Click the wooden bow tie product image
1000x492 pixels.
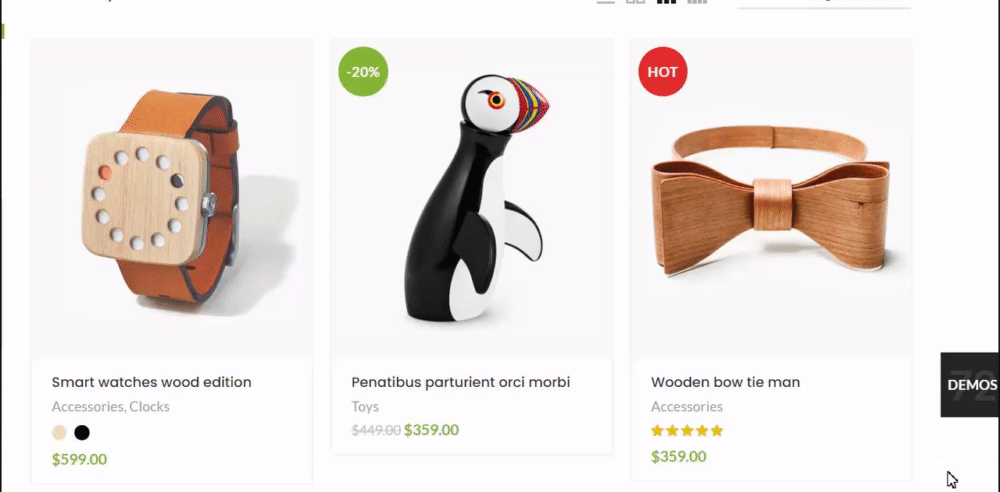(771, 198)
